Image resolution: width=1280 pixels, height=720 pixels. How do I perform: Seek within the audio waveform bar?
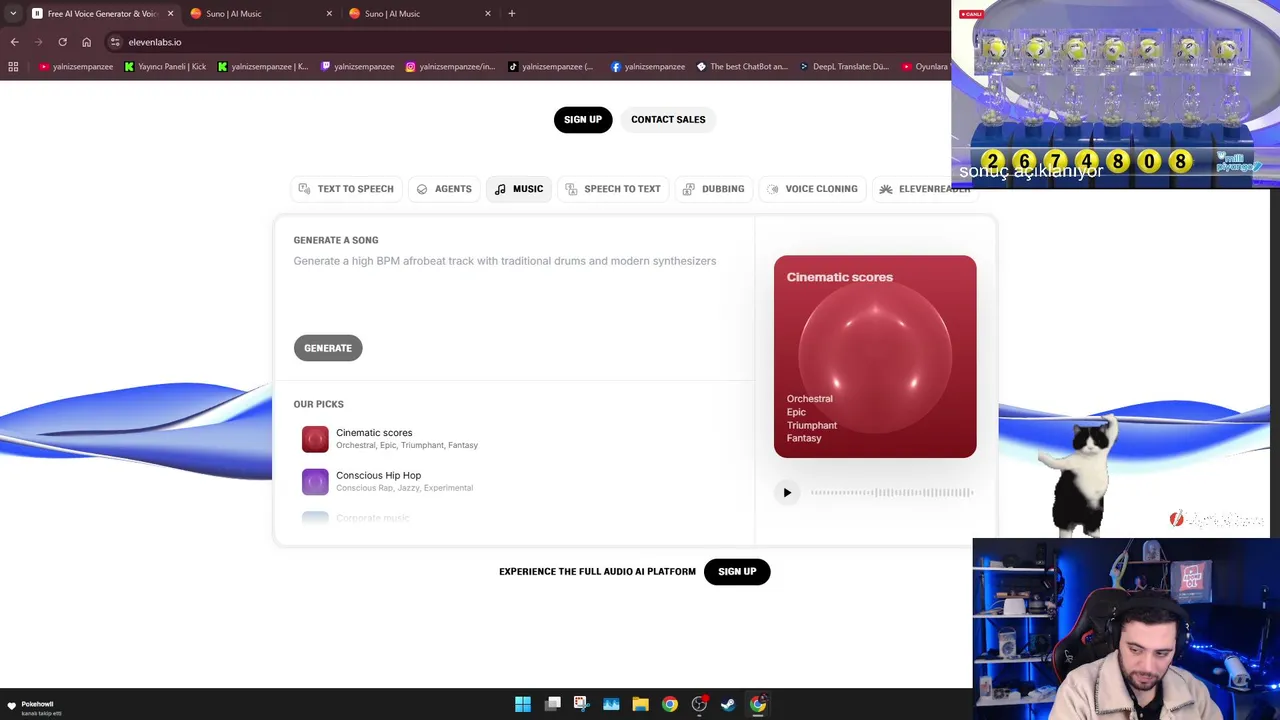(x=892, y=492)
